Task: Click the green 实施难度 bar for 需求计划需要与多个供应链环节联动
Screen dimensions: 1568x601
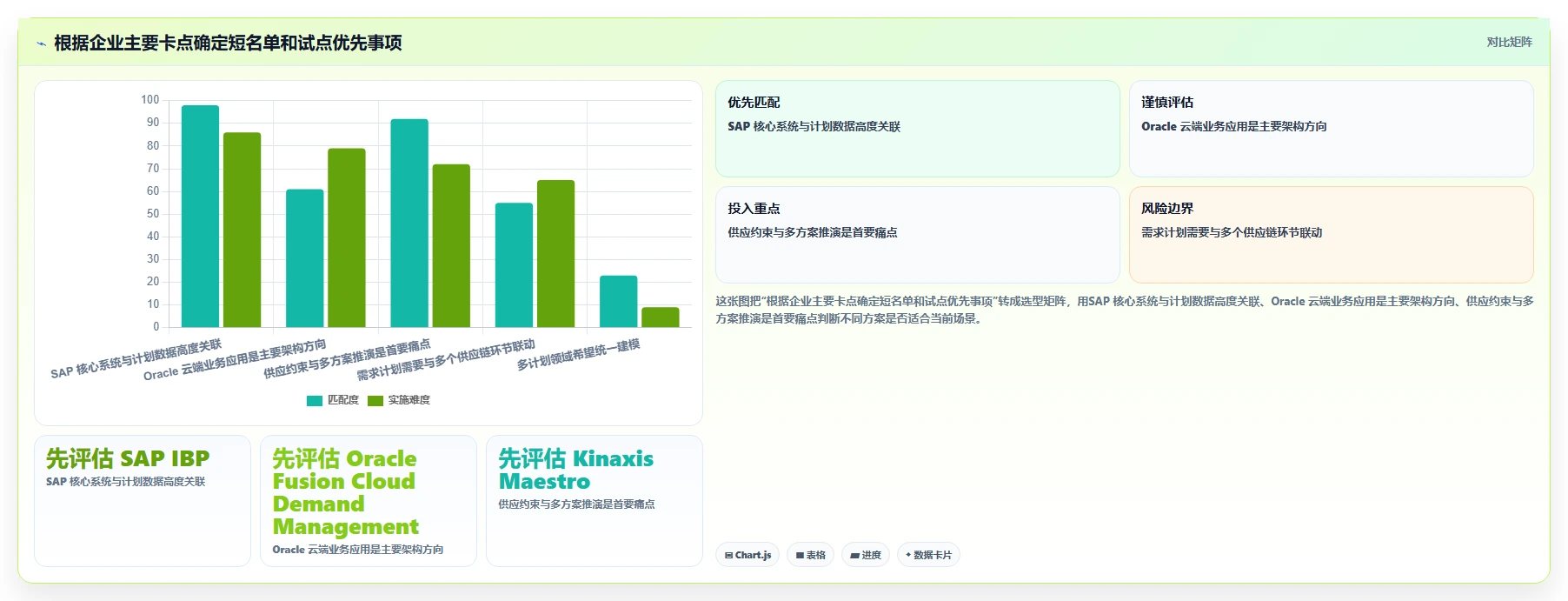Action: coord(555,254)
